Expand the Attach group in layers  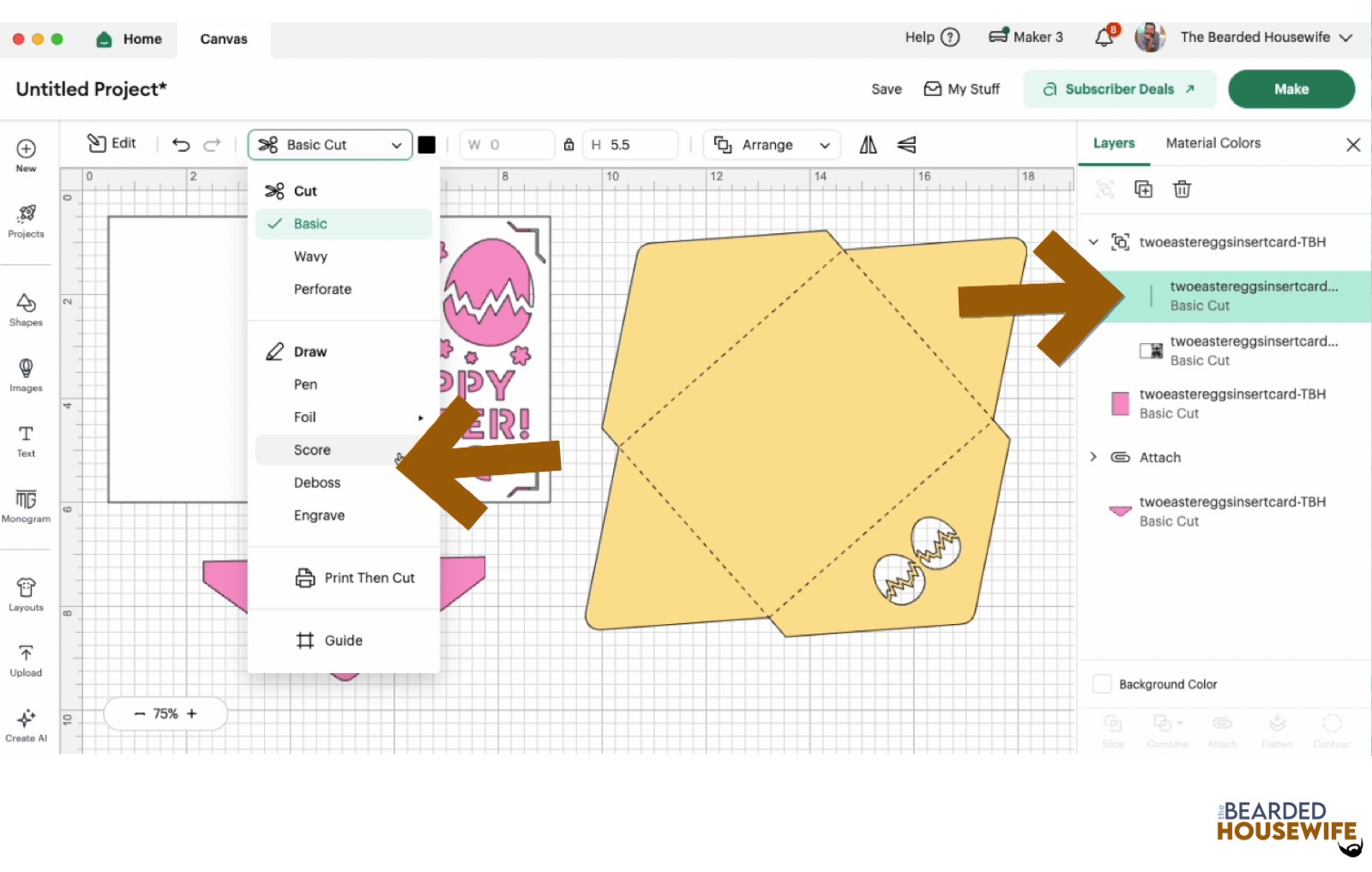click(1093, 457)
